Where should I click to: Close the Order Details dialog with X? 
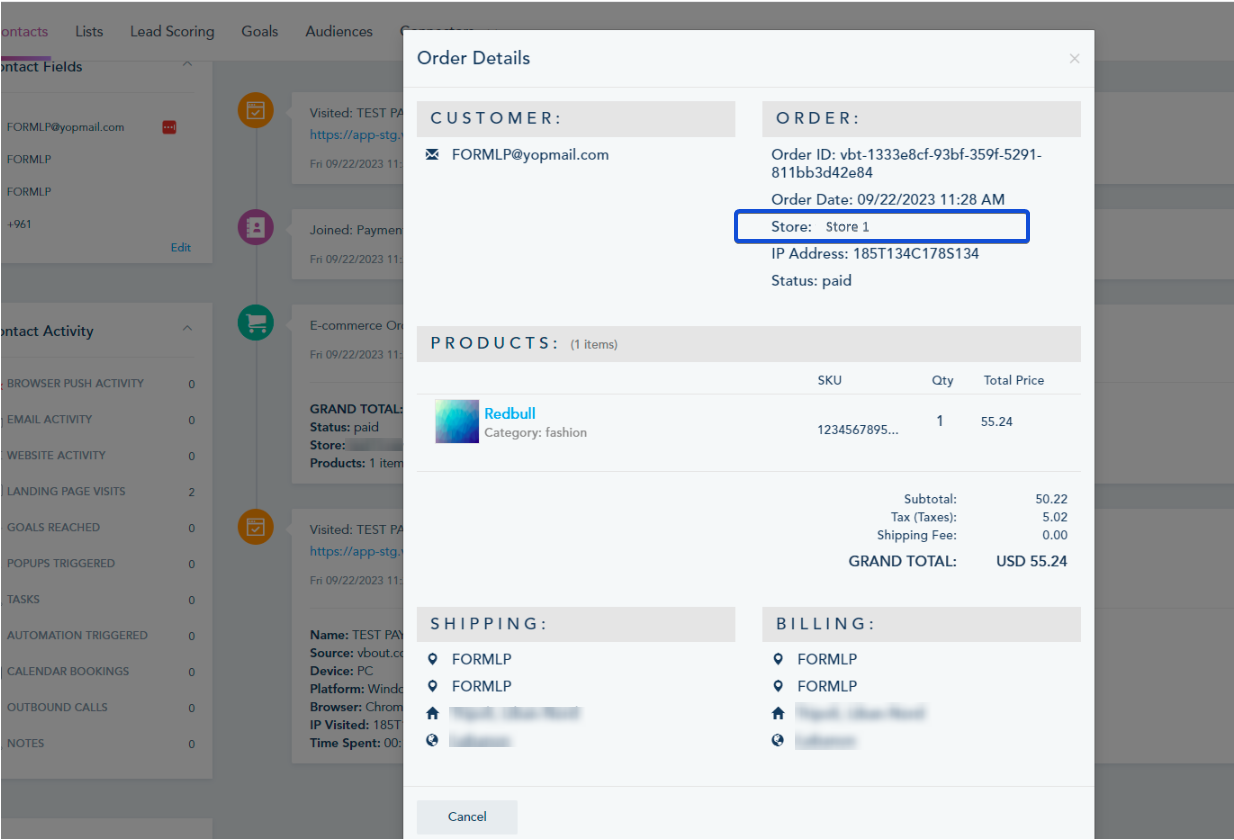(1074, 59)
